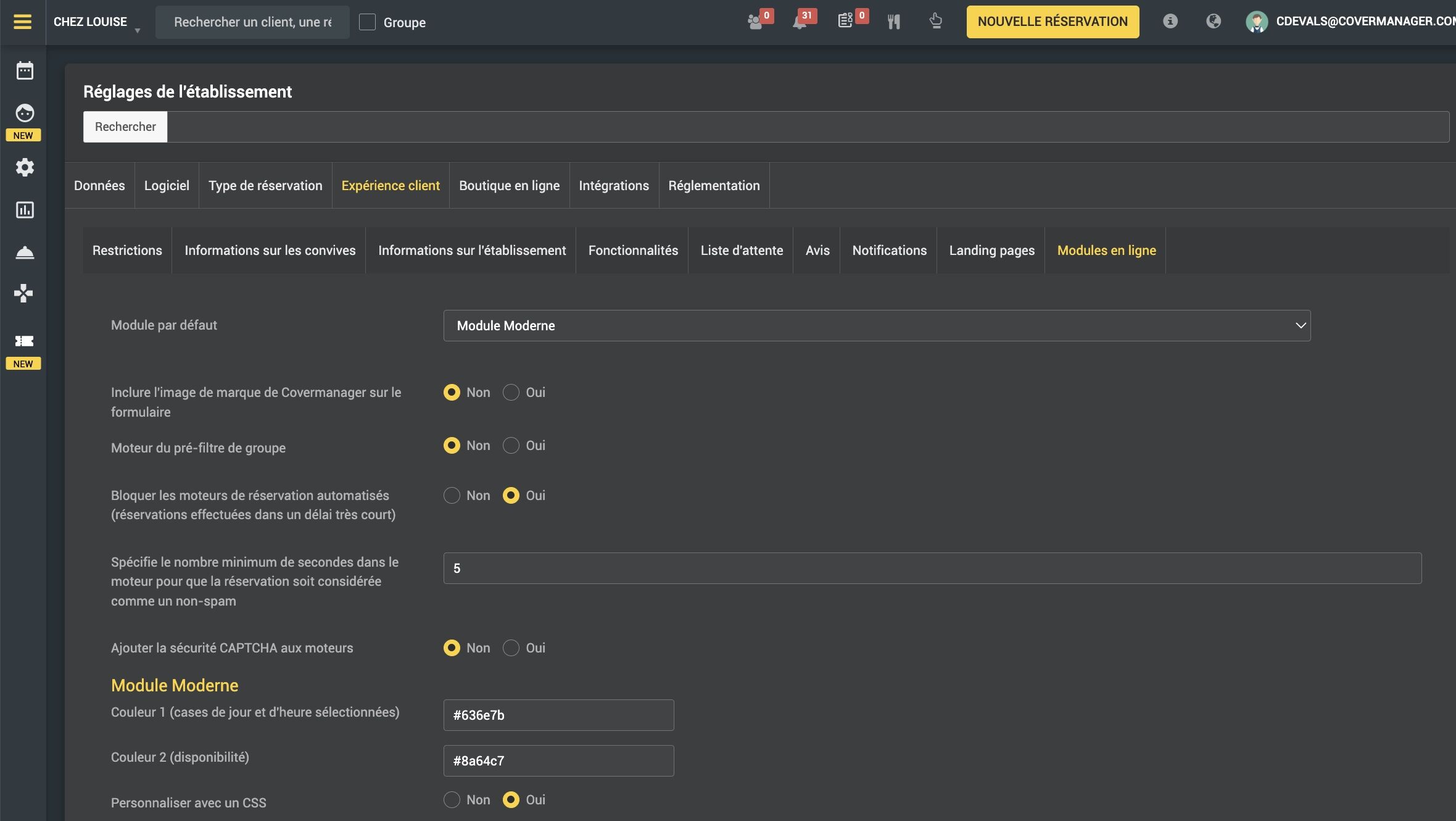Expand the Module par défaut dropdown
This screenshot has width=1456, height=821.
(877, 325)
